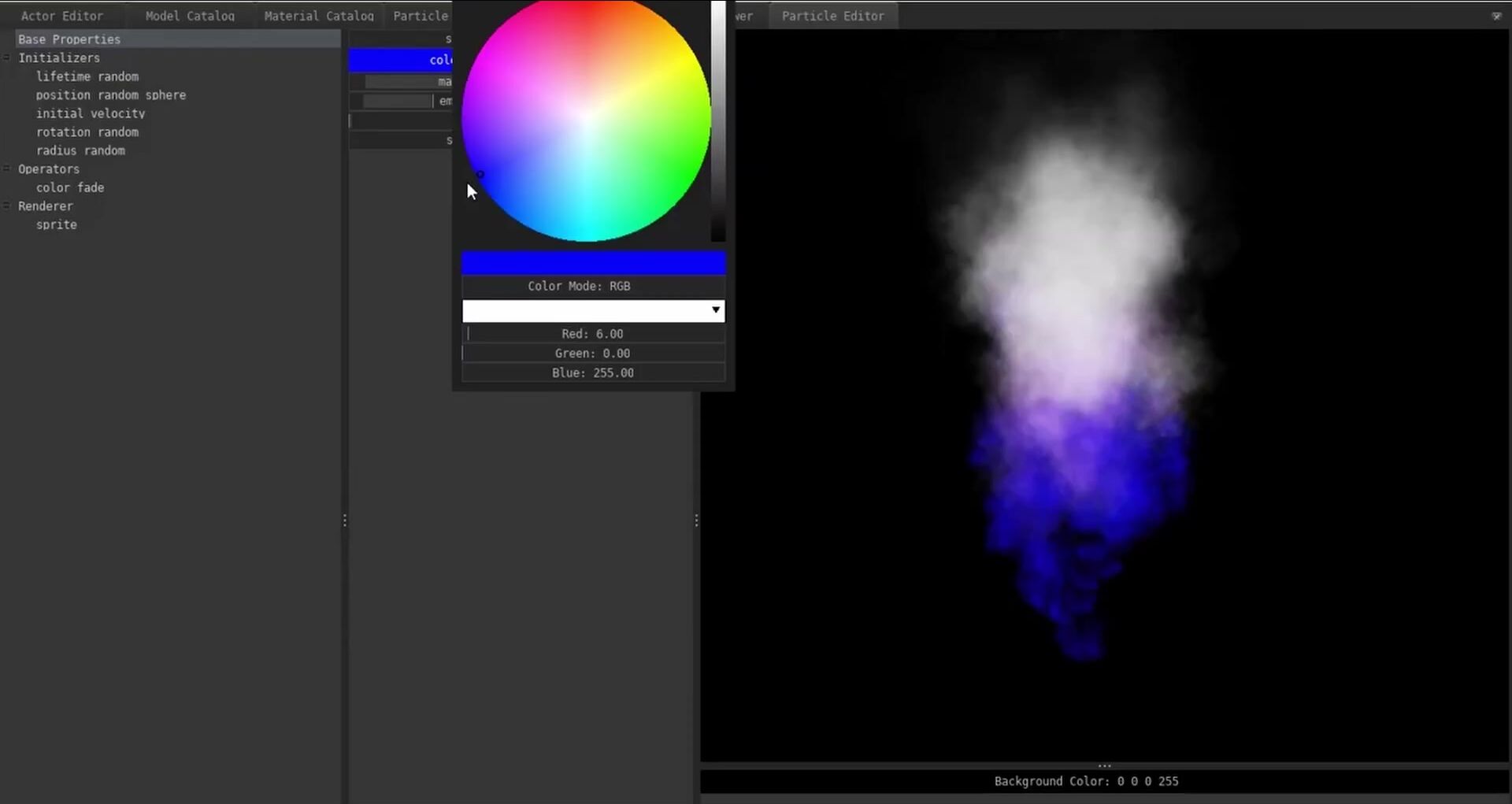Click the ellipsis handle below the viewport
This screenshot has height=804, width=1512.
(1104, 765)
